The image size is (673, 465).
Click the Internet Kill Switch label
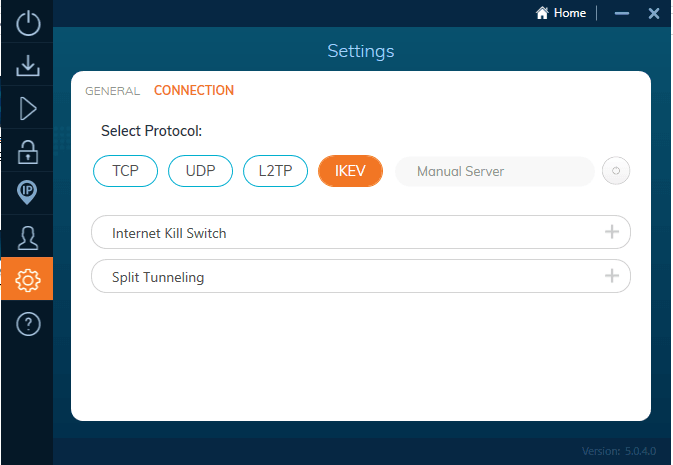[x=169, y=233]
